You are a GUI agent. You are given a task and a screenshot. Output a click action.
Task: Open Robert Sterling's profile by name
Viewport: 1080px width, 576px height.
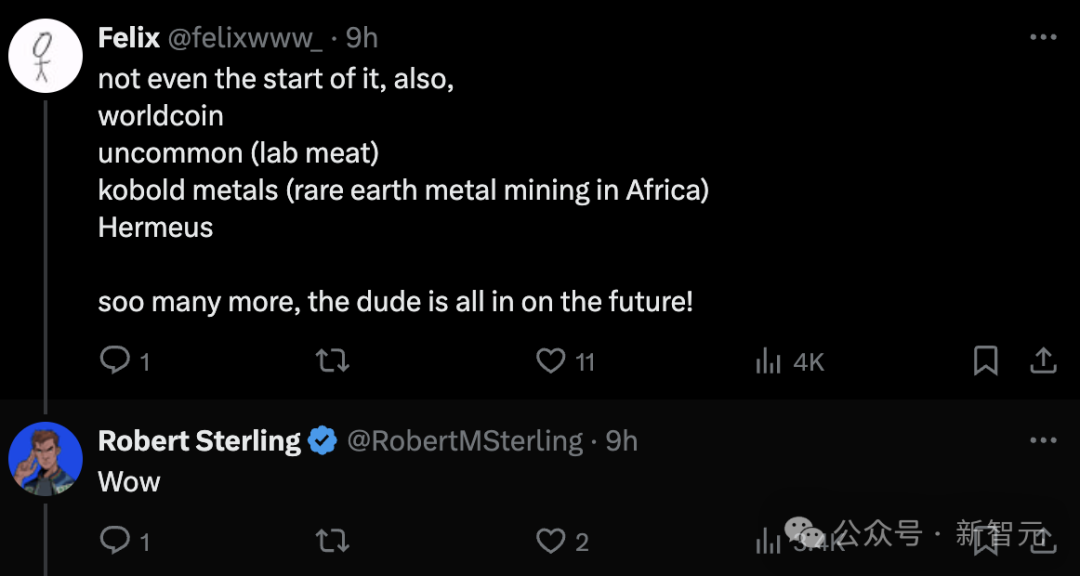pos(199,440)
